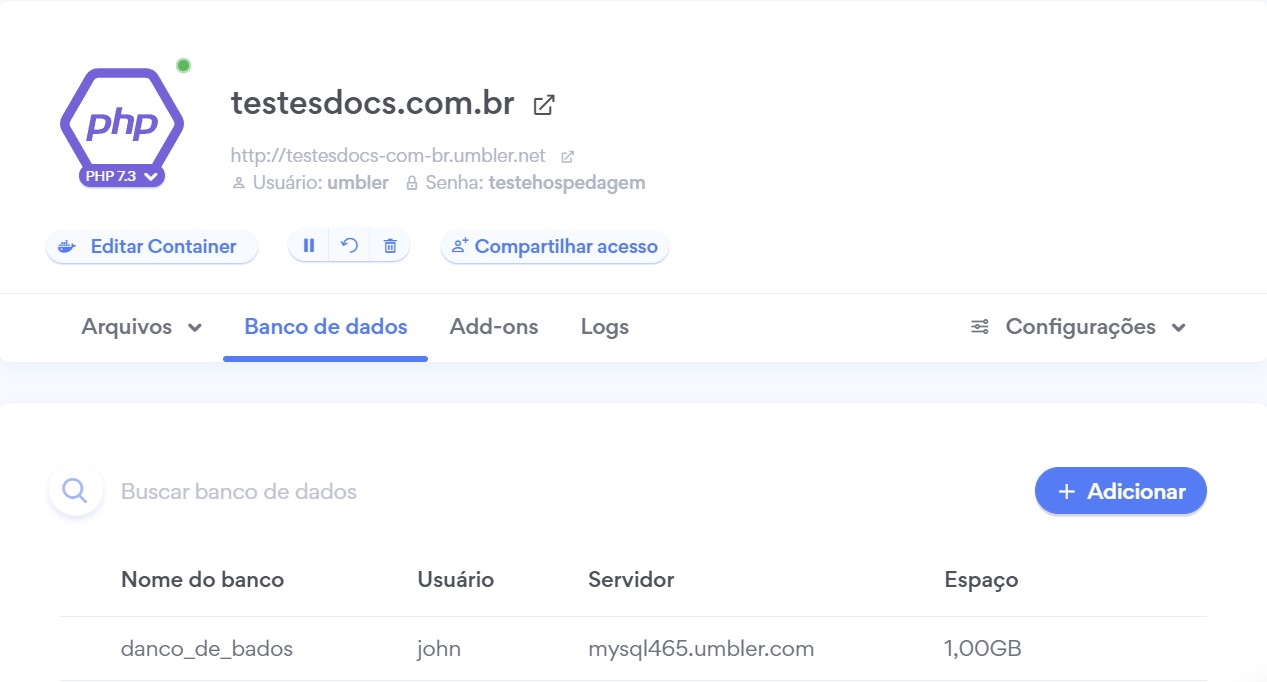Click the trash delete icon
The width and height of the screenshot is (1267, 682).
(390, 246)
